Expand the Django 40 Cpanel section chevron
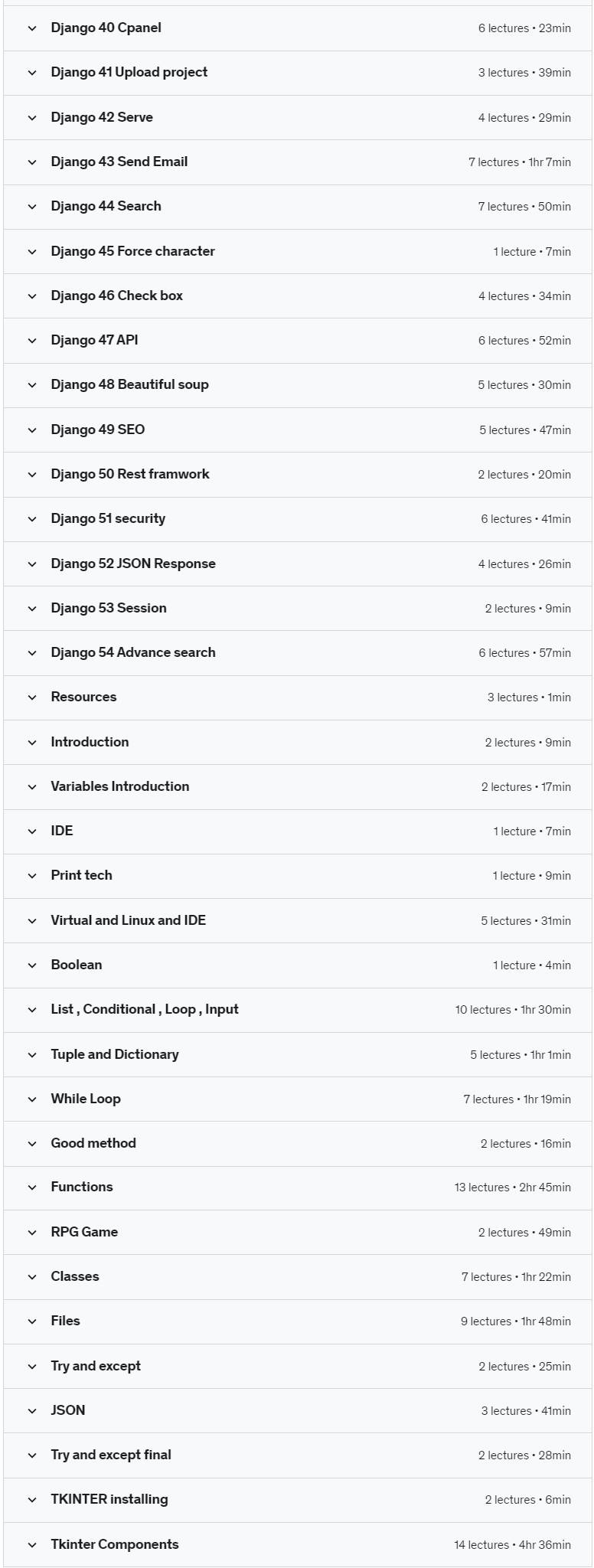The height and width of the screenshot is (1568, 594). pyautogui.click(x=32, y=28)
